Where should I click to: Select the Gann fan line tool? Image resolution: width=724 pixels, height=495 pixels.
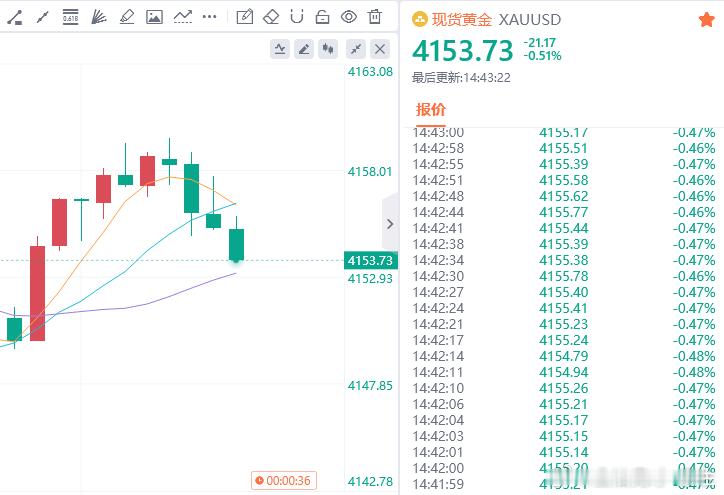point(98,17)
